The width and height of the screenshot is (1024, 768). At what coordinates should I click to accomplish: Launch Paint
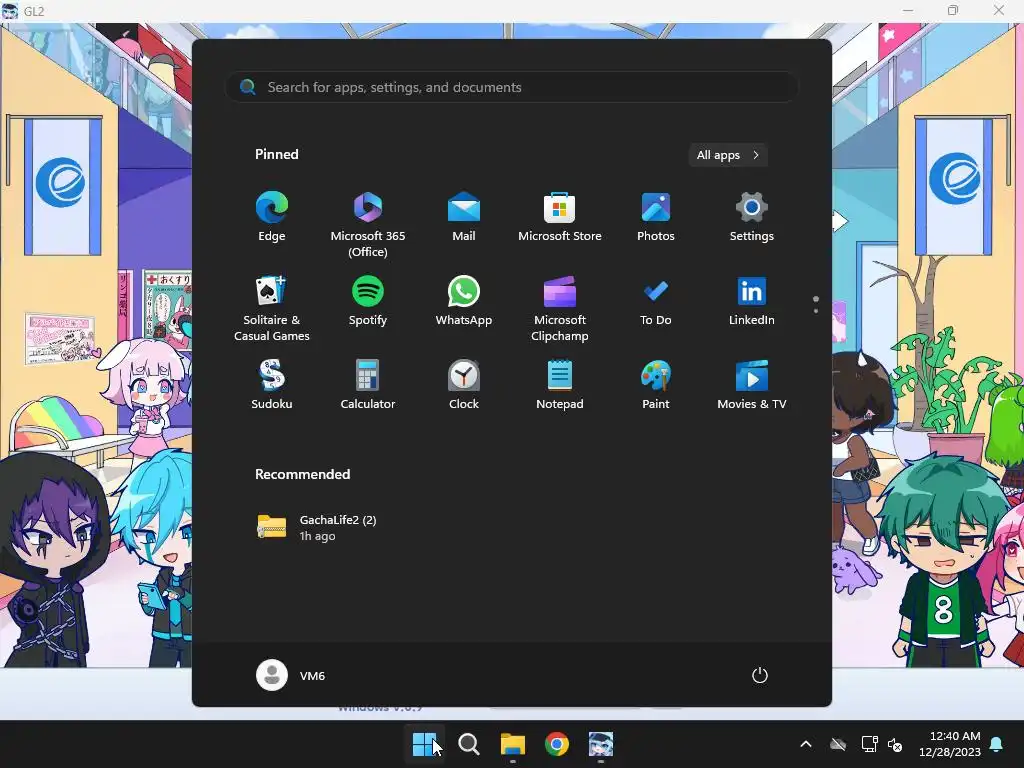[656, 385]
